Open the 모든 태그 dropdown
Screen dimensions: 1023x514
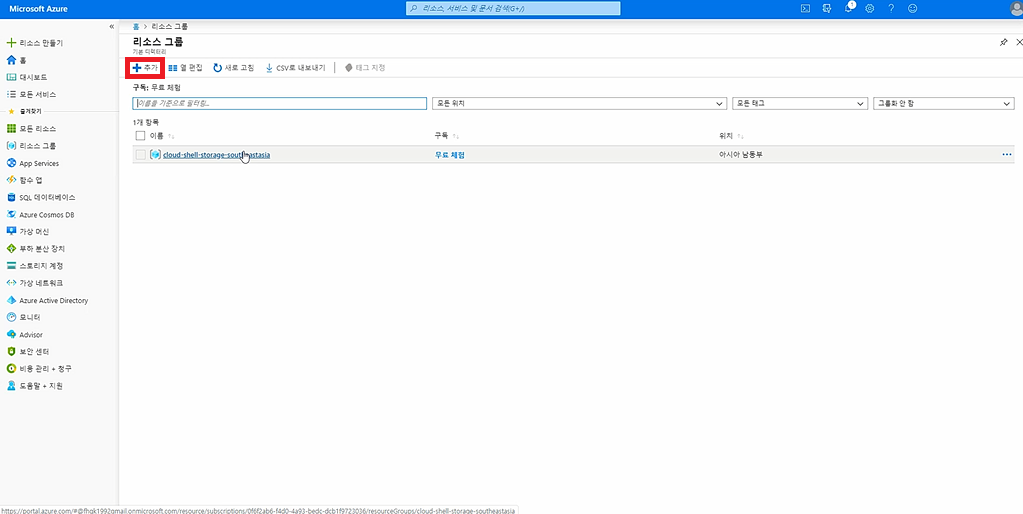pos(800,104)
